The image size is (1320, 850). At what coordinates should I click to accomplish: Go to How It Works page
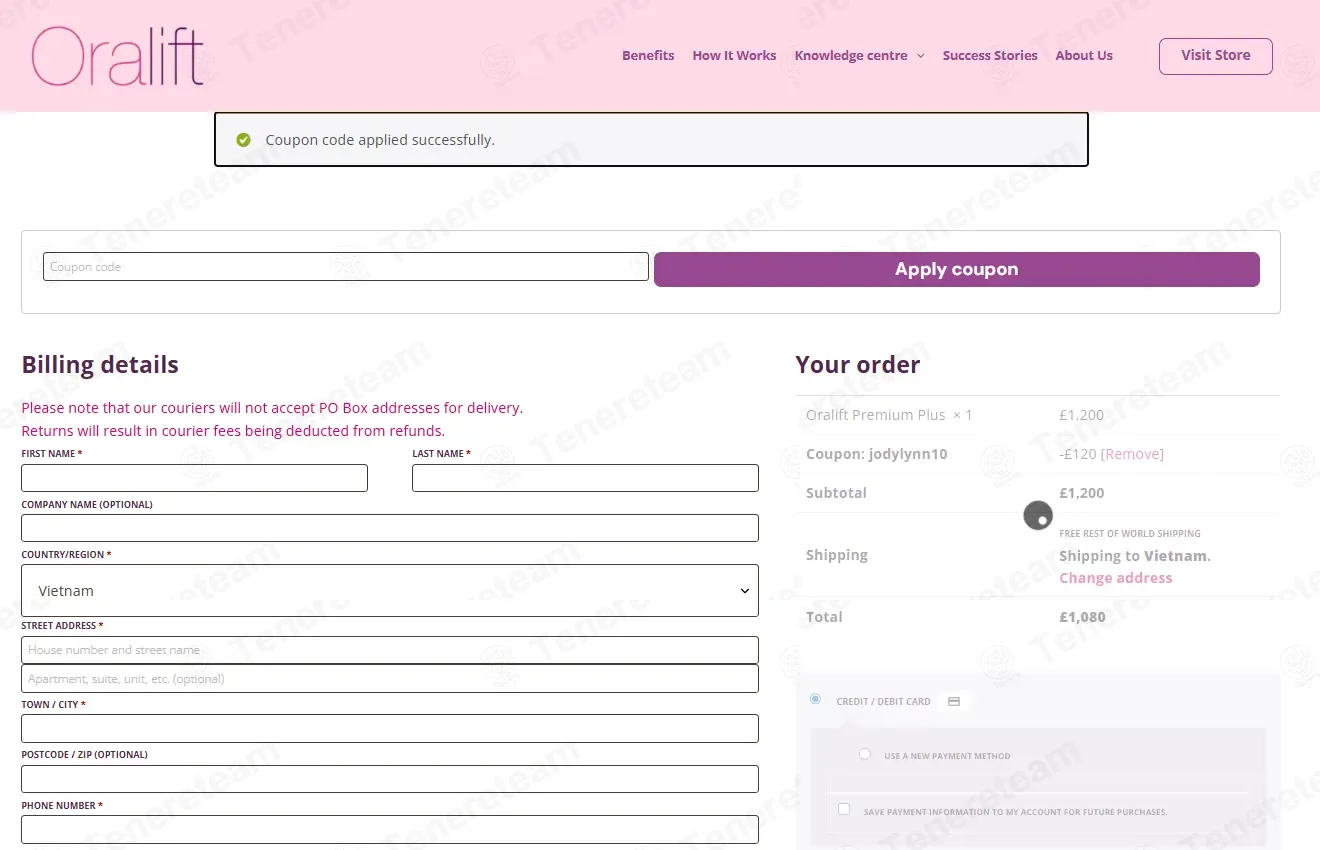(734, 56)
